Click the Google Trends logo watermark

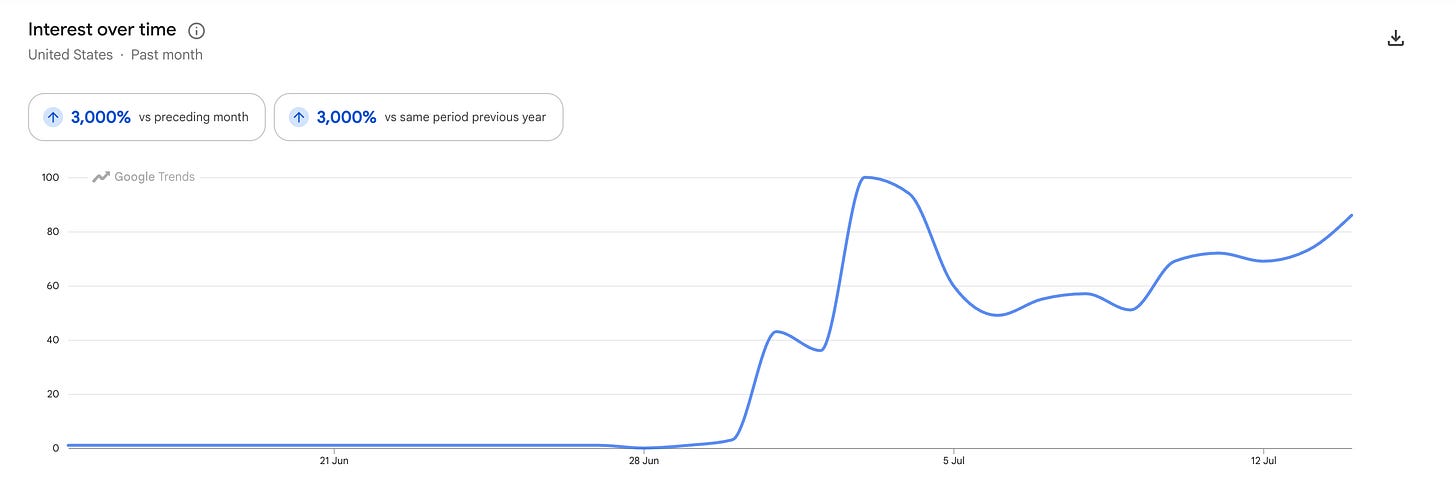coord(144,177)
